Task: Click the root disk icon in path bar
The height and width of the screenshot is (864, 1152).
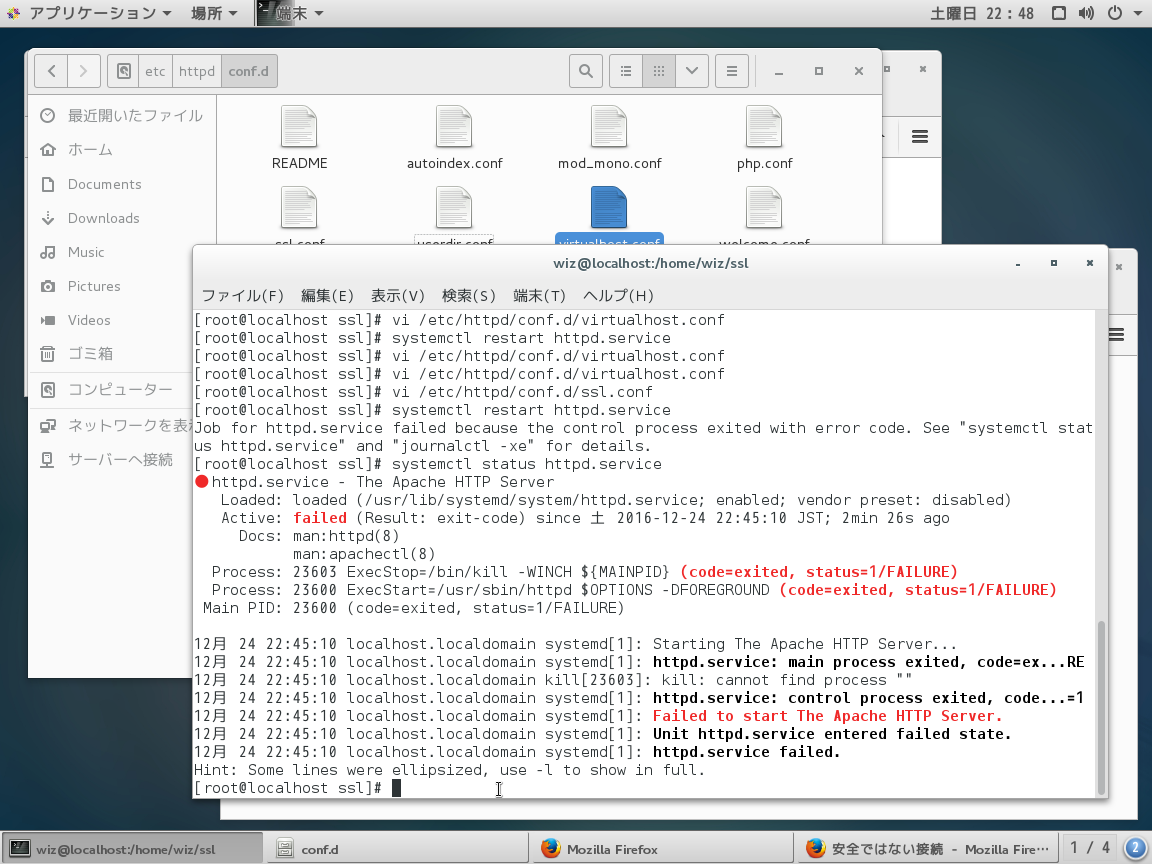Action: (x=123, y=71)
